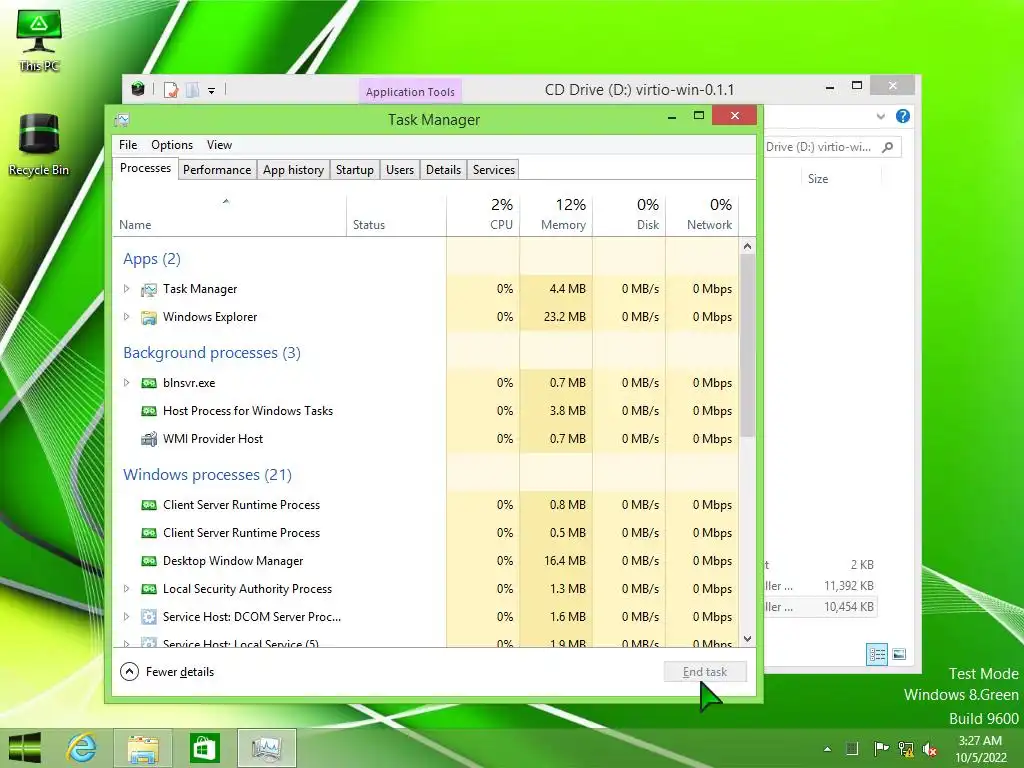
Task: Select the 10,454 KB file row in Explorer
Action: pyautogui.click(x=820, y=607)
